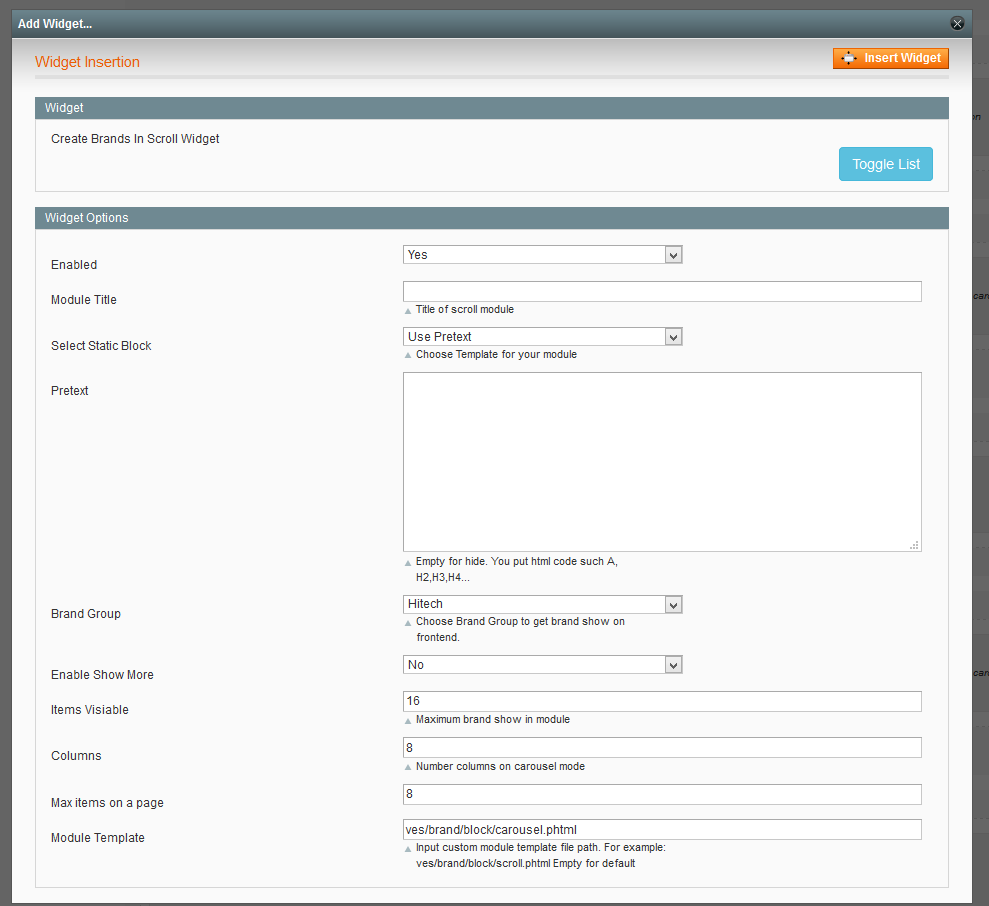Close the Add Widget dialog
989x906 pixels.
click(x=957, y=23)
